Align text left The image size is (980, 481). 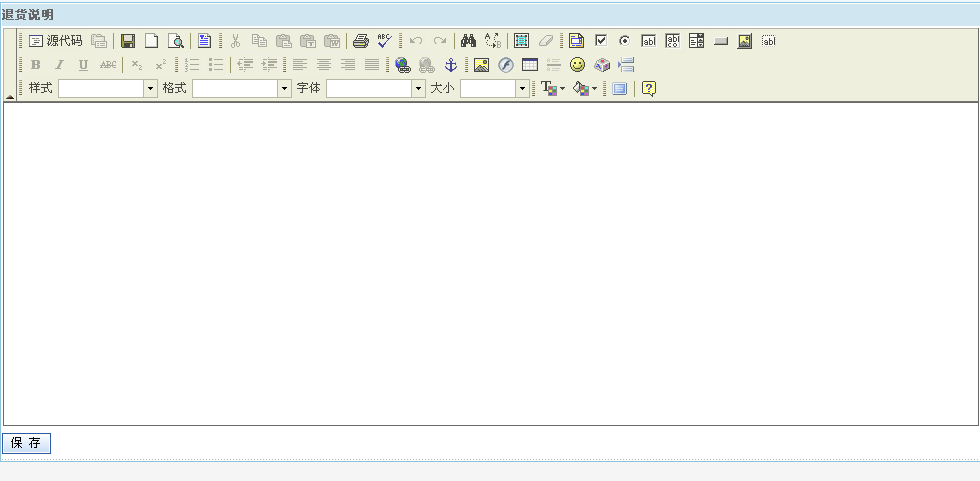(x=300, y=64)
